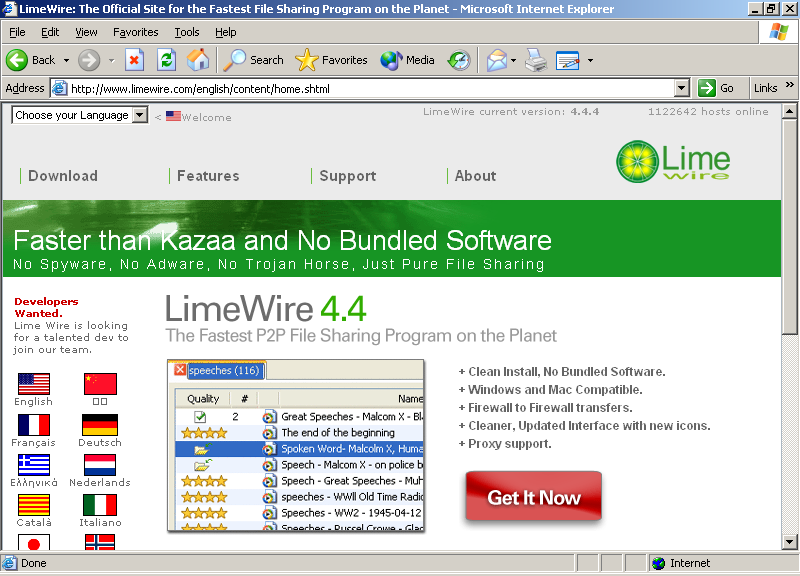Go to the Home page icon

[198, 60]
